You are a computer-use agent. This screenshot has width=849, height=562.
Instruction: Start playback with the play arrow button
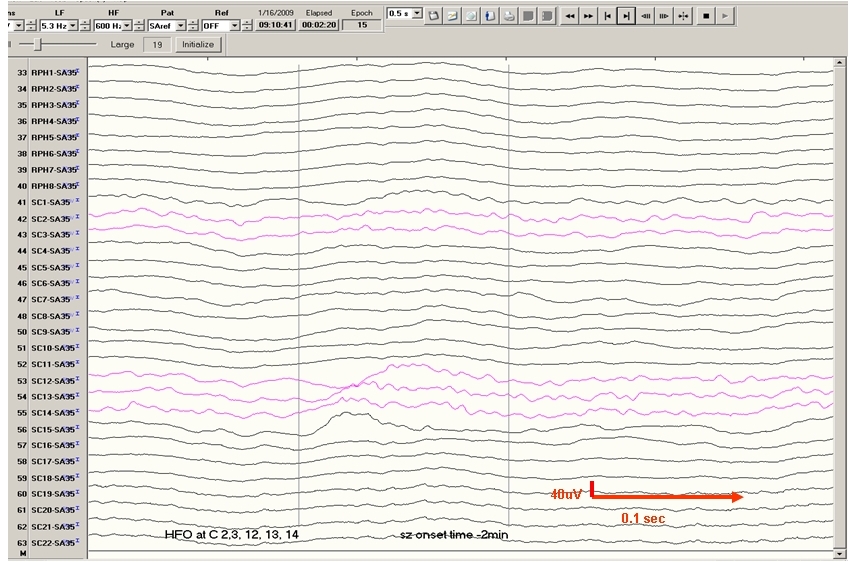pyautogui.click(x=725, y=16)
